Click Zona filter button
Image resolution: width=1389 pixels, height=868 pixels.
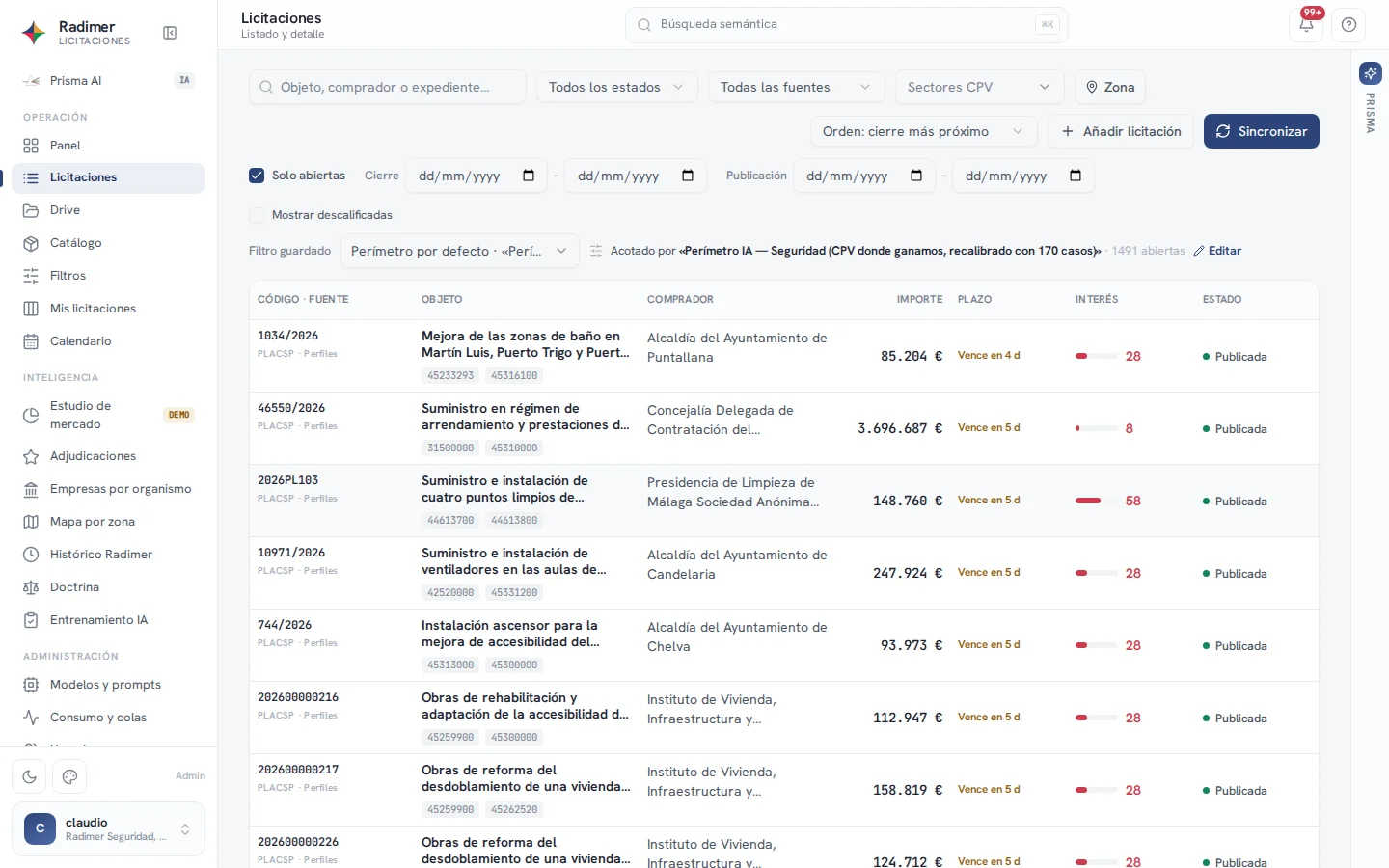click(1110, 87)
